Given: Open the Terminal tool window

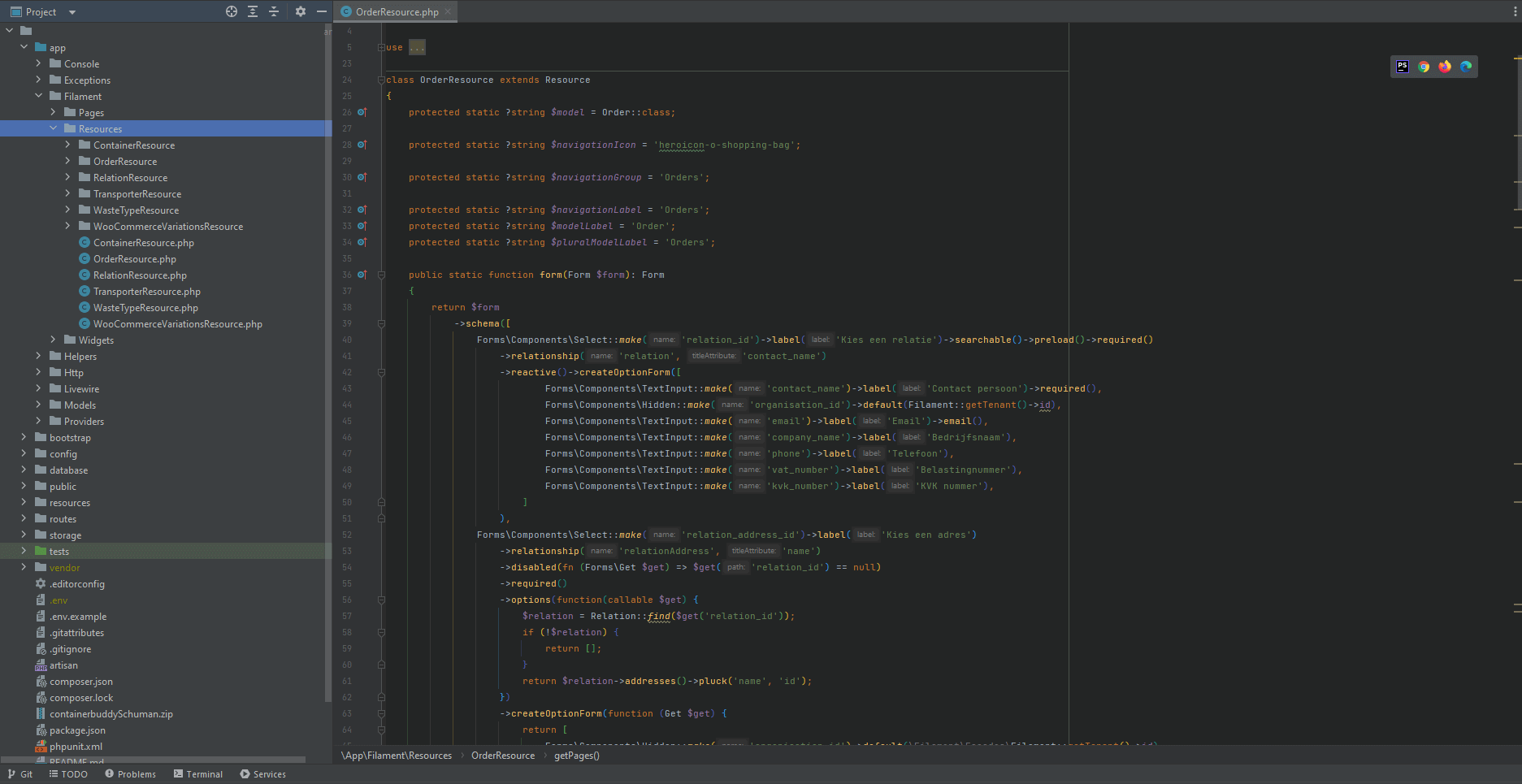Looking at the screenshot, I should click(x=198, y=774).
